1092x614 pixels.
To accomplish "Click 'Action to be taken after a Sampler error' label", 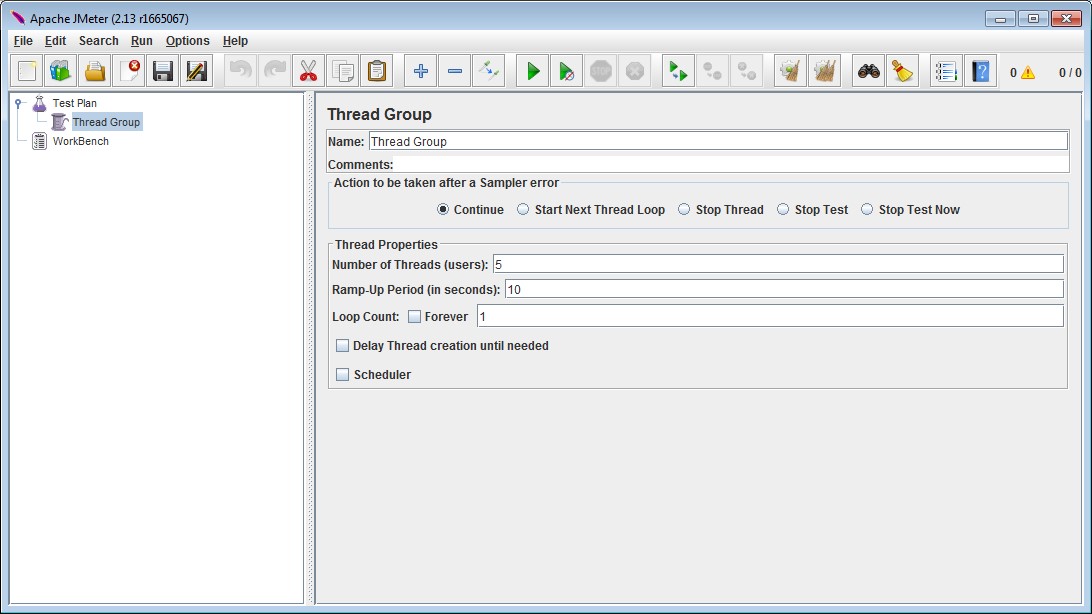I will tap(446, 182).
